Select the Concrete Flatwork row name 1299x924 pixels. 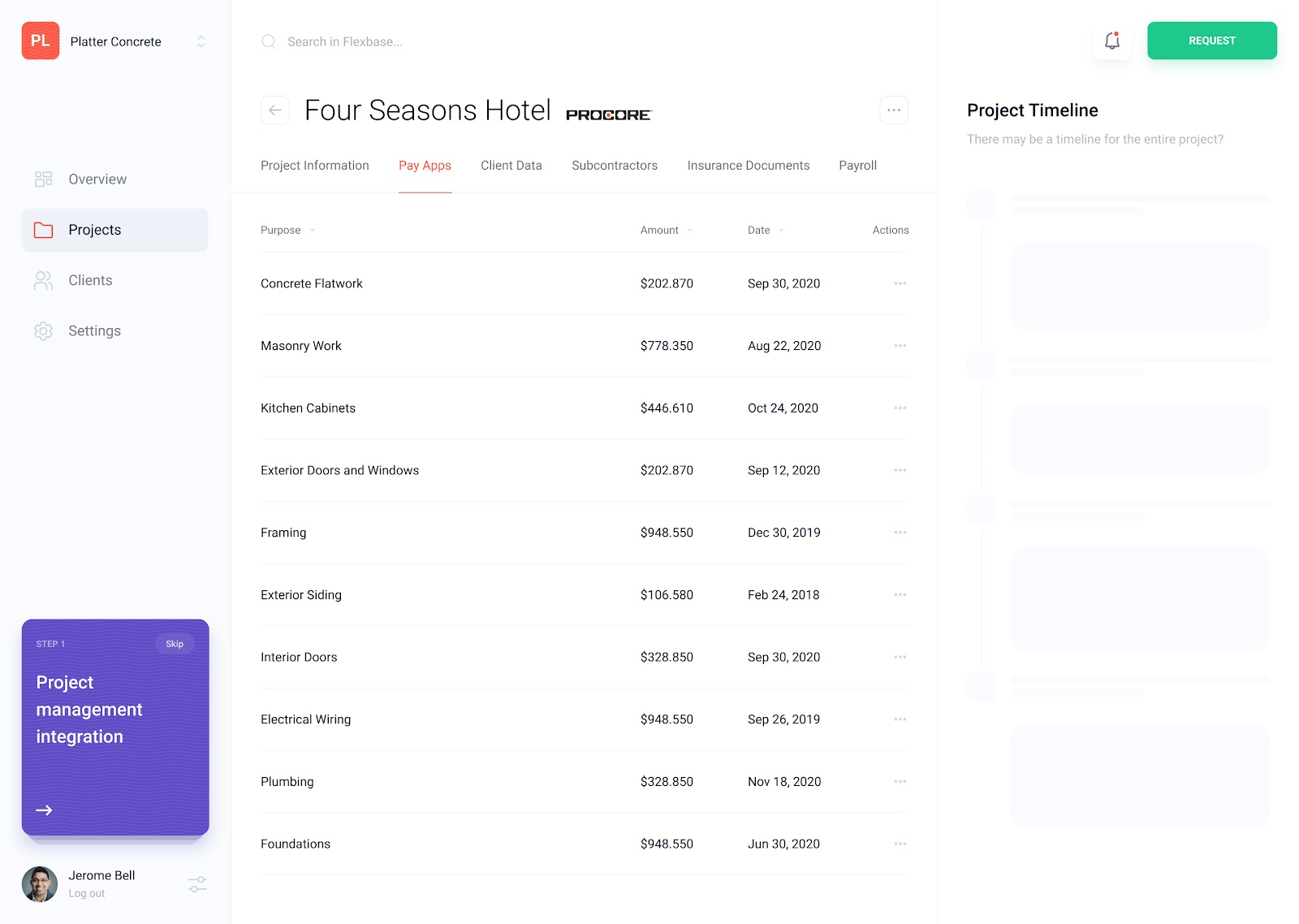coord(312,283)
